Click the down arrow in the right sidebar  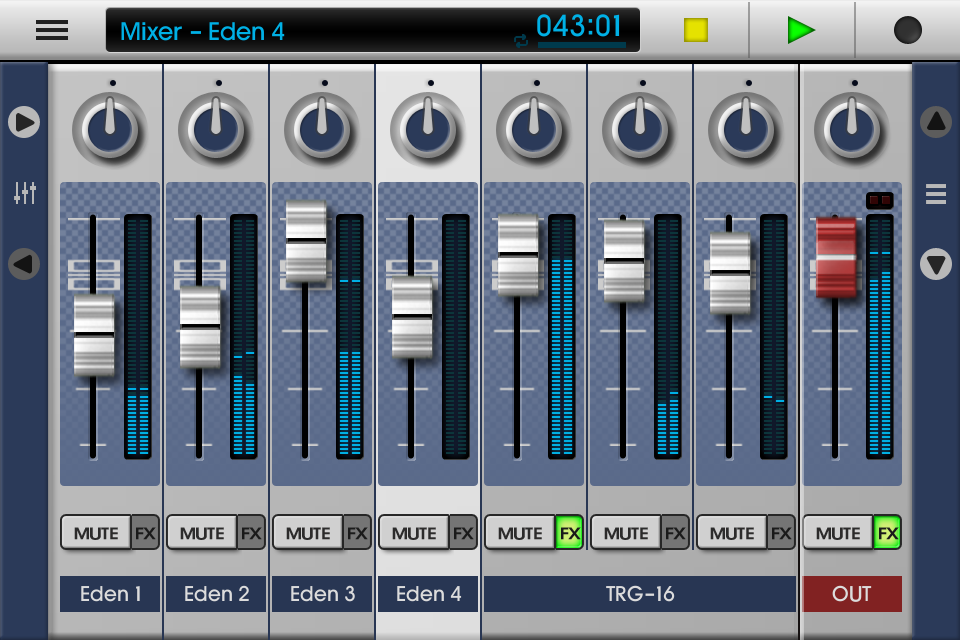[936, 265]
